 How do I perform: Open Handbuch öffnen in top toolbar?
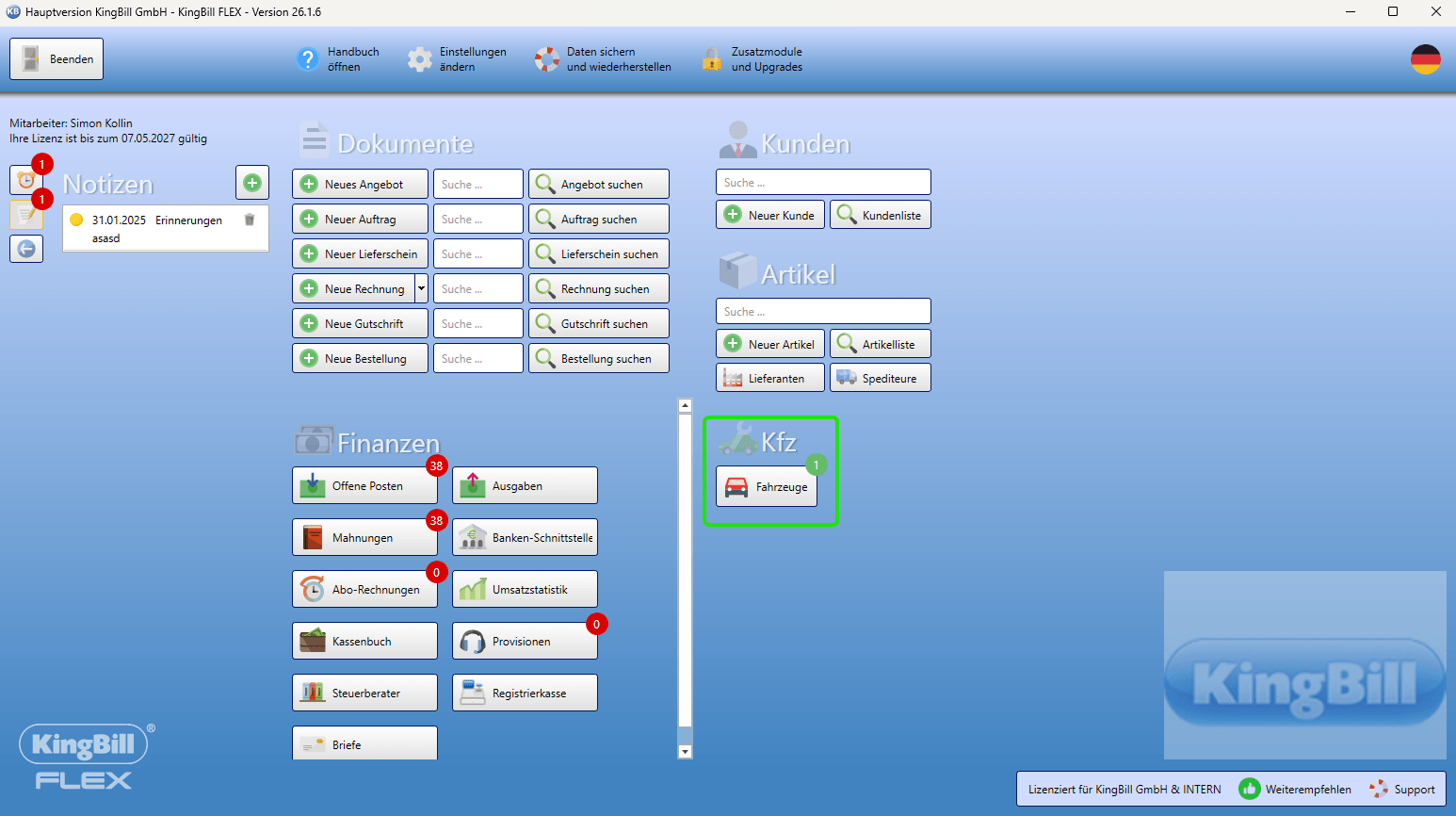click(x=338, y=59)
